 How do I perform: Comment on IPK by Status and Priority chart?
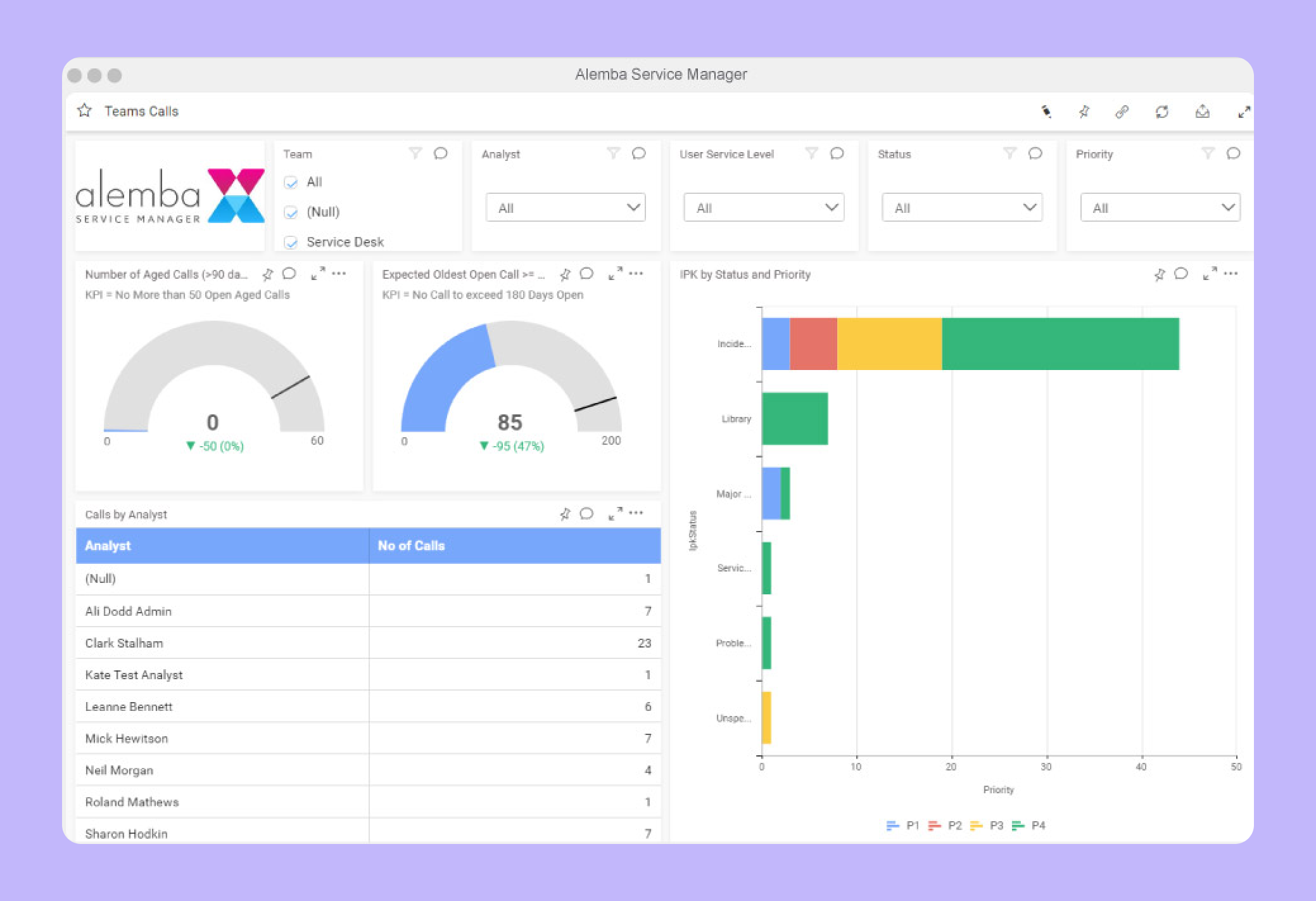(1181, 274)
